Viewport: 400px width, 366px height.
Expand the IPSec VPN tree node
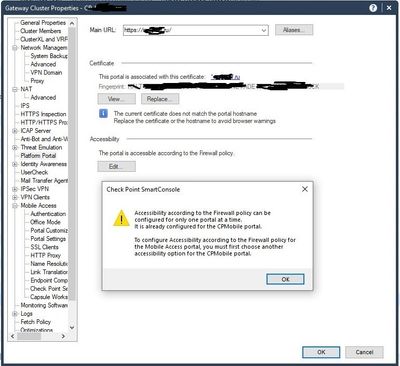pyautogui.click(x=15, y=189)
